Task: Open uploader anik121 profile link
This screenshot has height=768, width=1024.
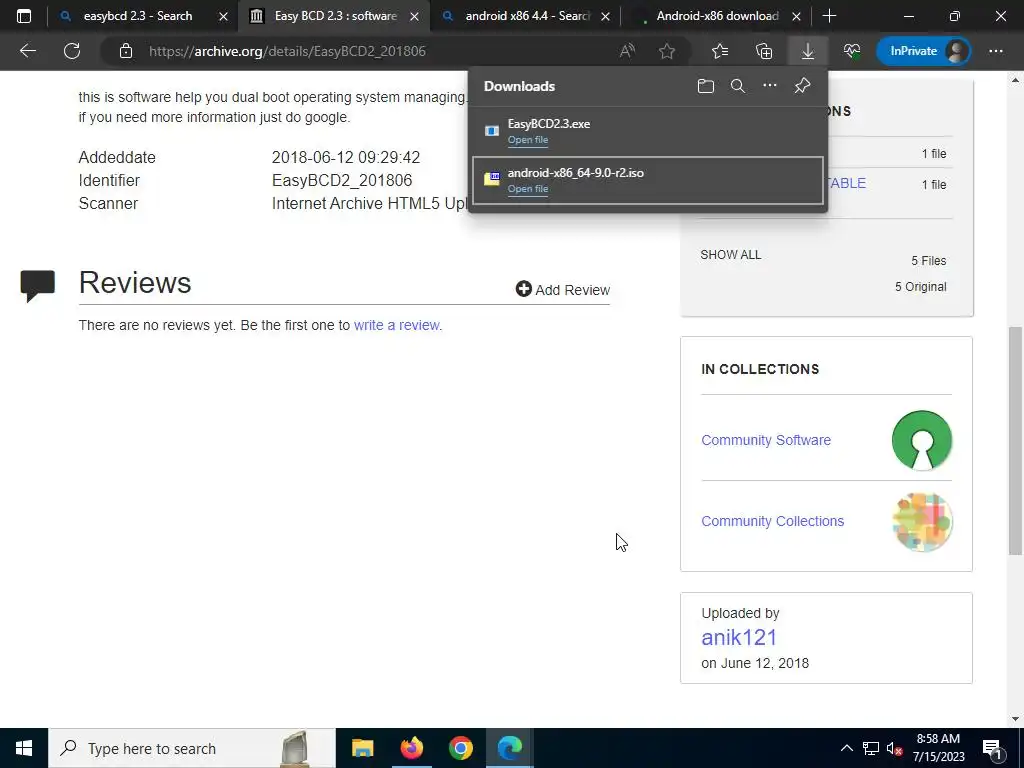Action: coord(739,637)
